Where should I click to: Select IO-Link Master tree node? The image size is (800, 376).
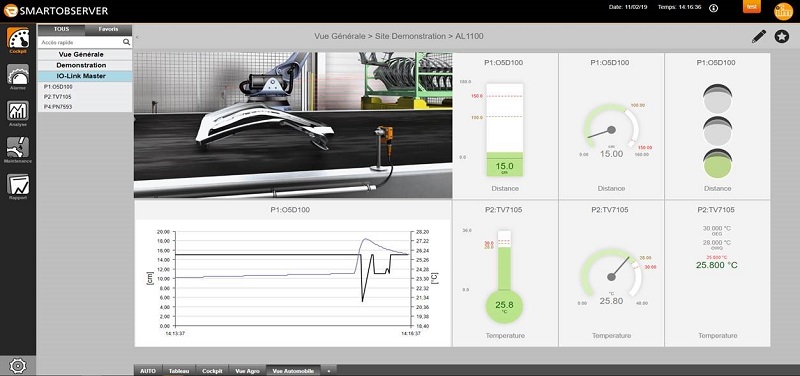coord(85,76)
